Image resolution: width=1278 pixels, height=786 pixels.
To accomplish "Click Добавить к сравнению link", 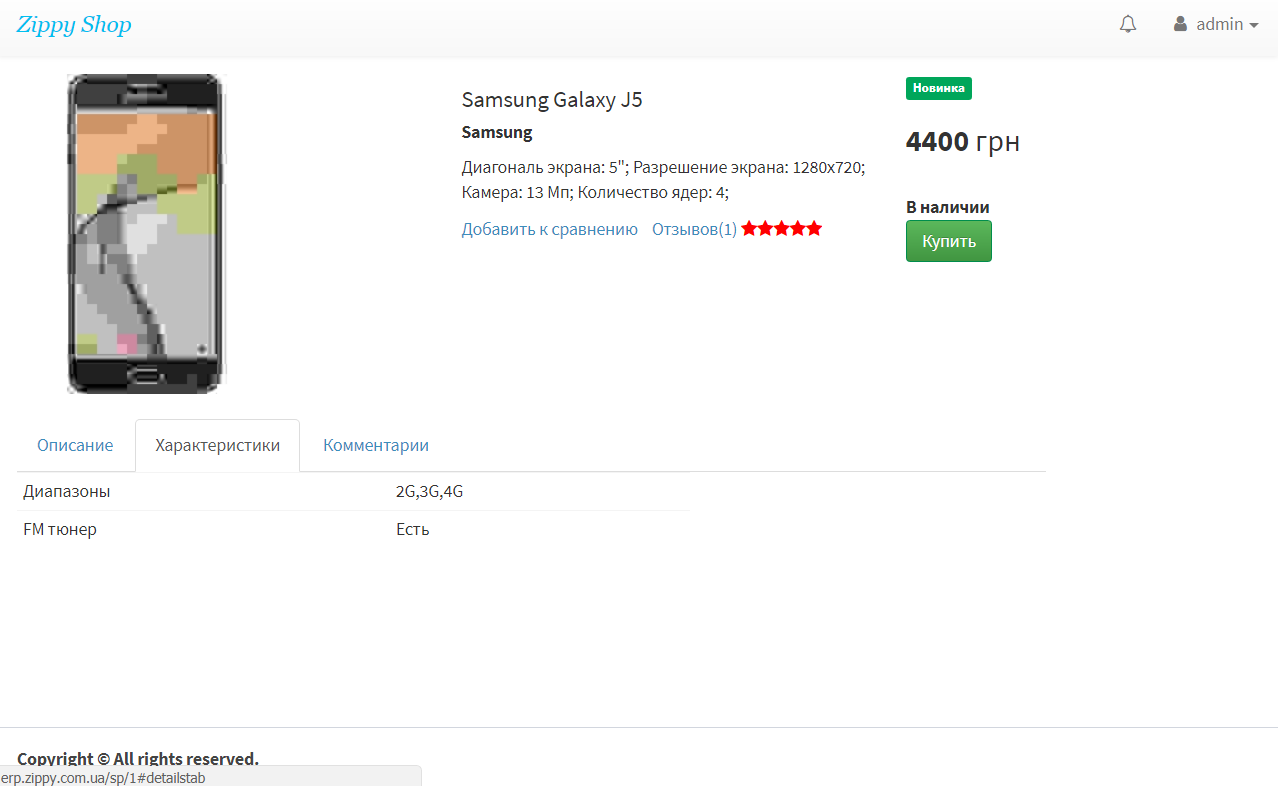I will pos(549,229).
